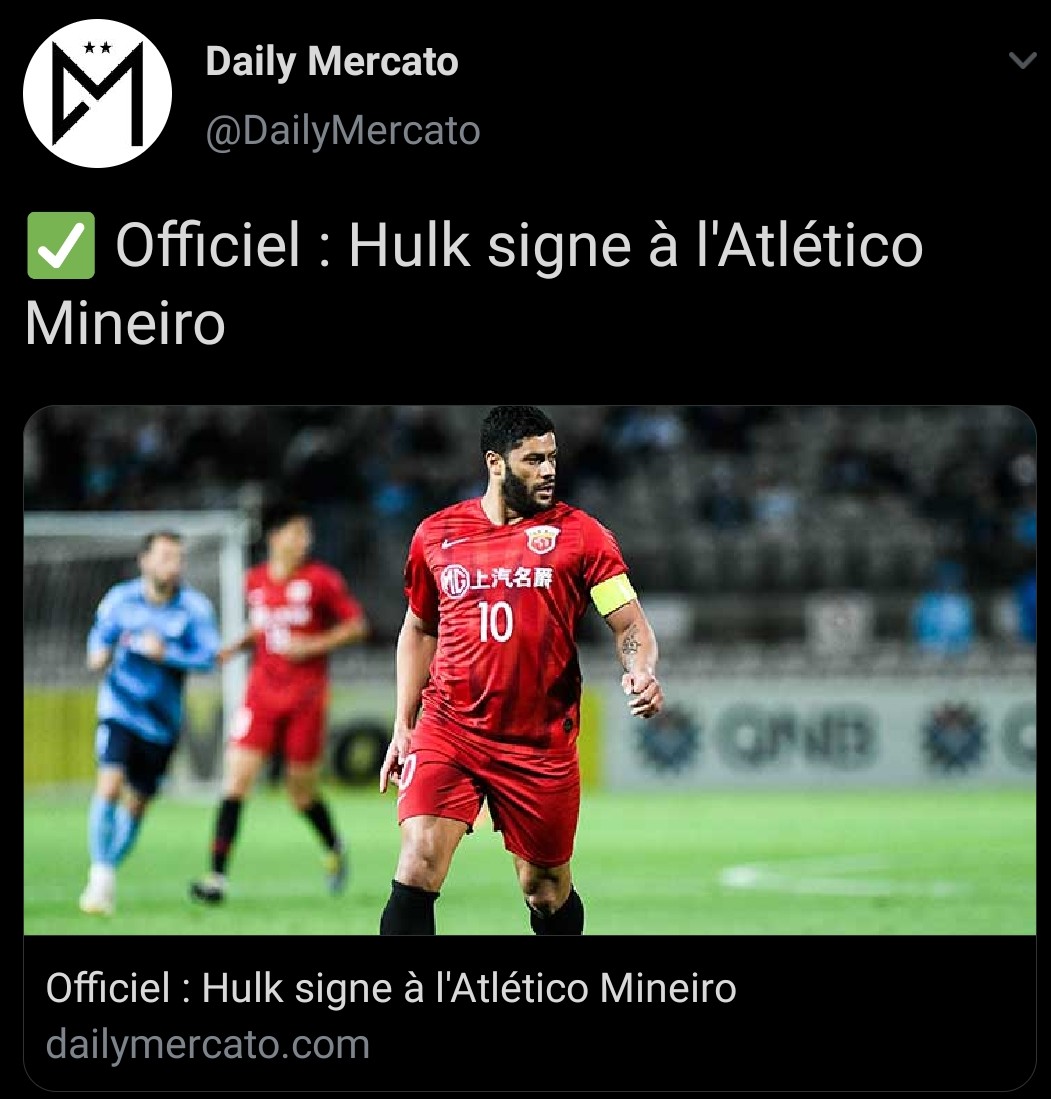Click the tweet headline about Hulk signing
This screenshot has height=1099, width=1051.
474,284
